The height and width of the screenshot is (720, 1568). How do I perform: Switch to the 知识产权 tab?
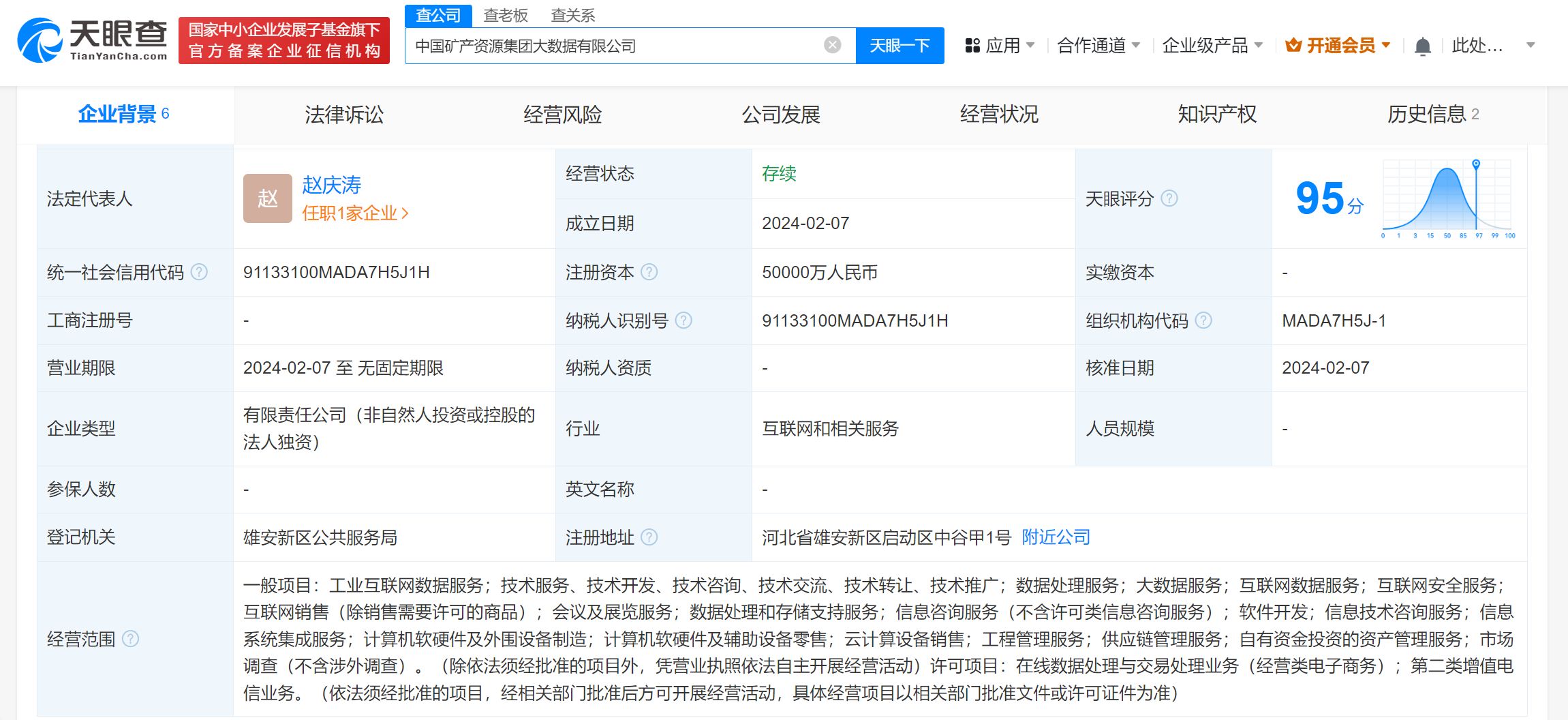(1217, 115)
